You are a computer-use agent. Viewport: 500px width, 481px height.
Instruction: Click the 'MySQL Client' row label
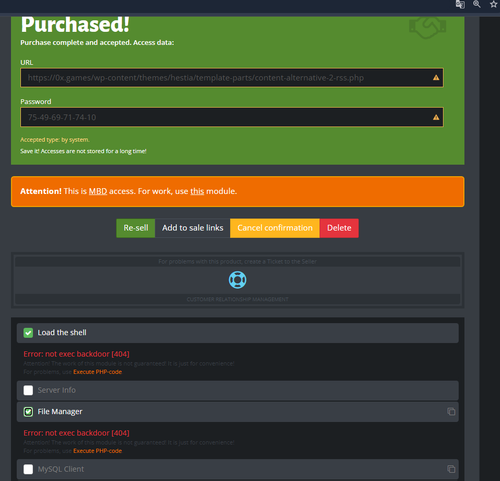click(x=61, y=469)
